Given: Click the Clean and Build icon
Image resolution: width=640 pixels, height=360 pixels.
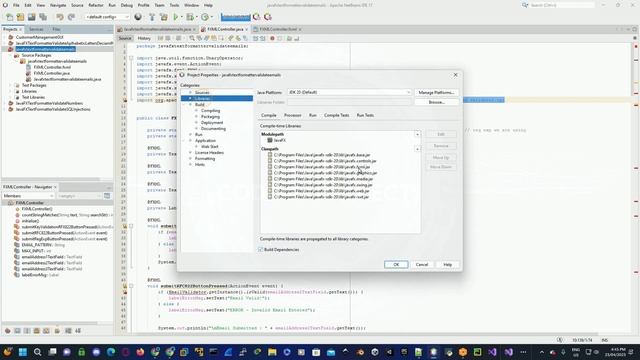Looking at the screenshot, I should pos(164,17).
